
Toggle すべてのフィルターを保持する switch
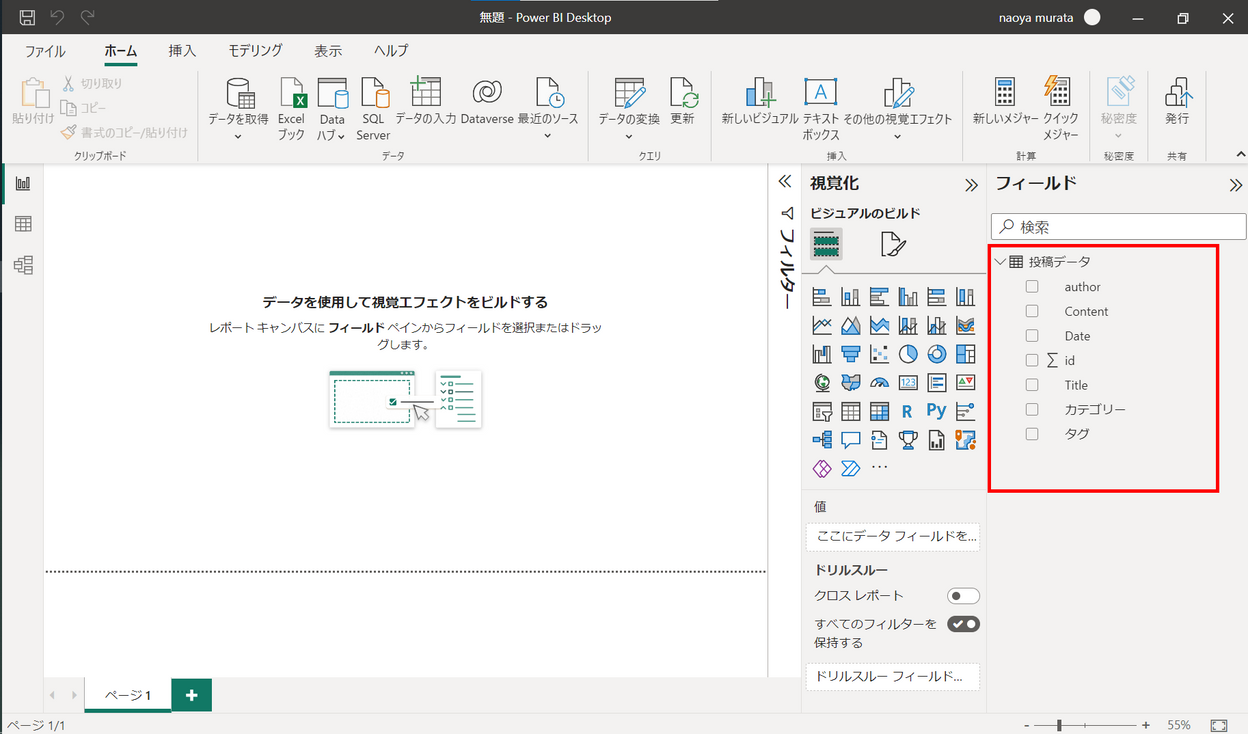964,624
